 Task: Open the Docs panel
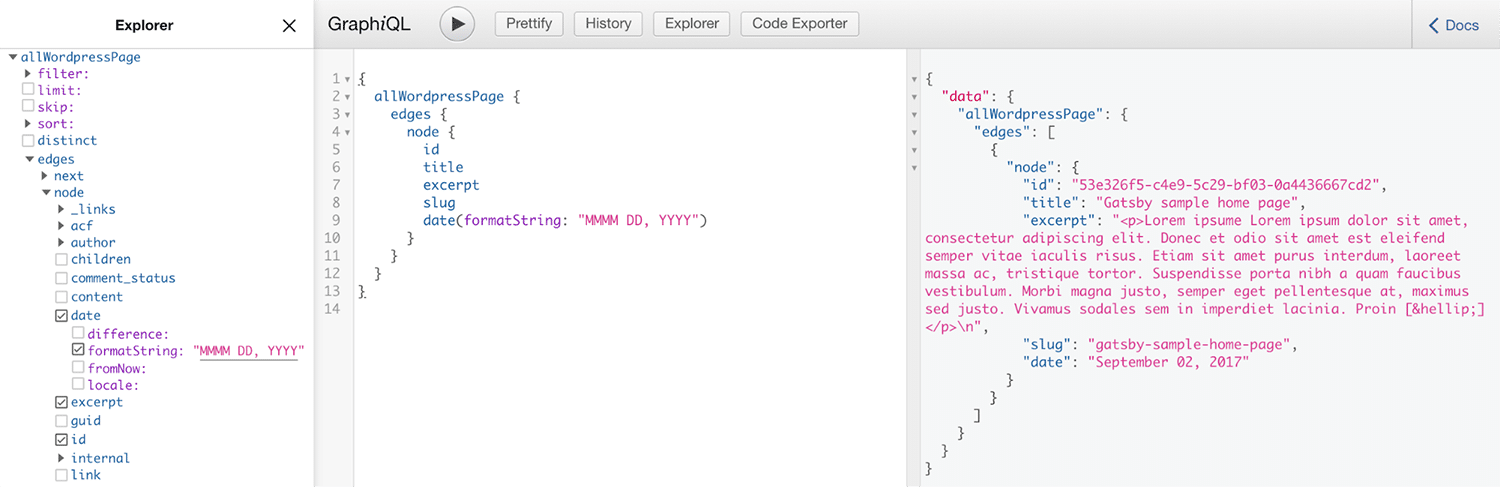tap(1454, 25)
